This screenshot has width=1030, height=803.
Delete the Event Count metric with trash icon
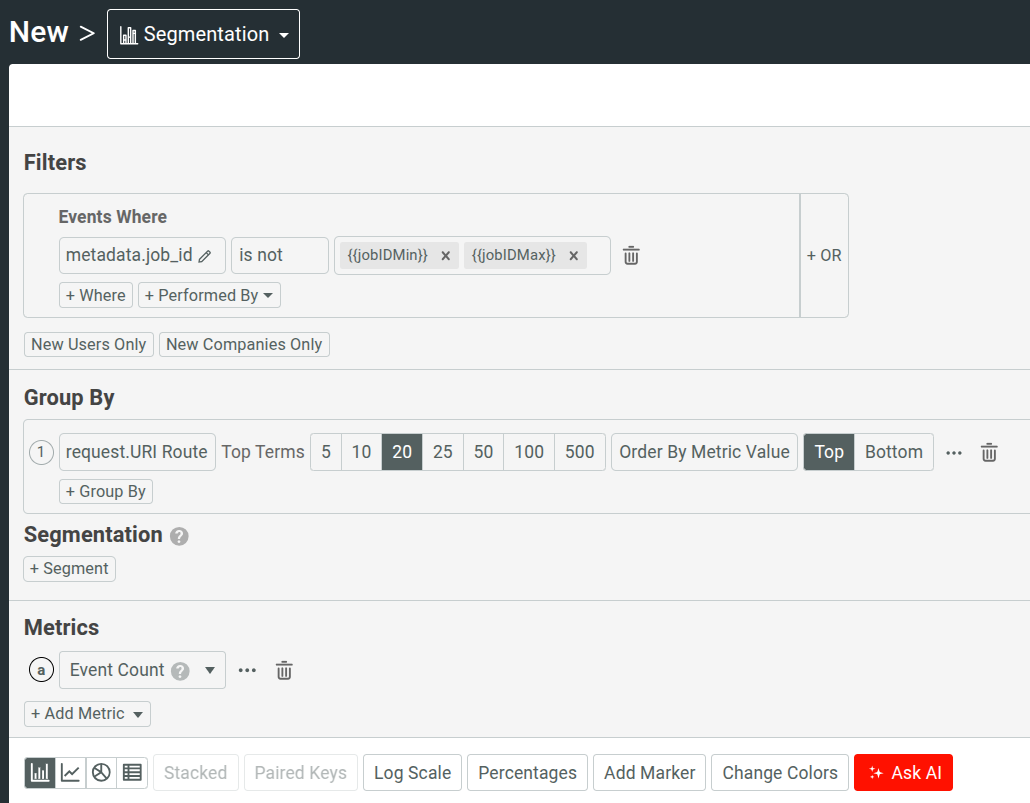click(x=284, y=670)
